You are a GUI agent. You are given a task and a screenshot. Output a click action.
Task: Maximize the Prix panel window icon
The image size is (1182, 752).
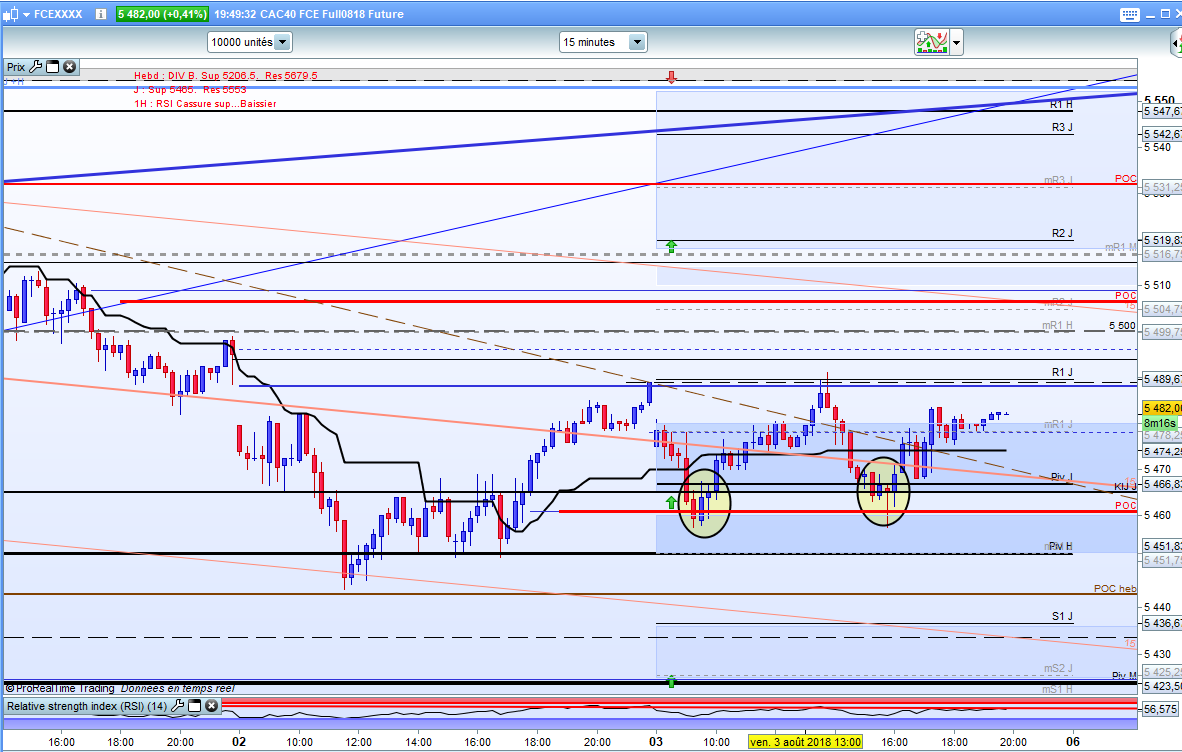point(53,67)
